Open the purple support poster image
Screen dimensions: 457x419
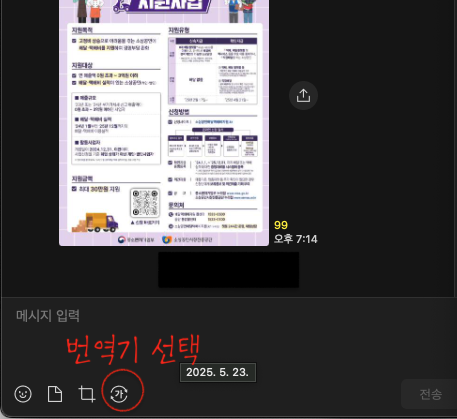pos(164,123)
